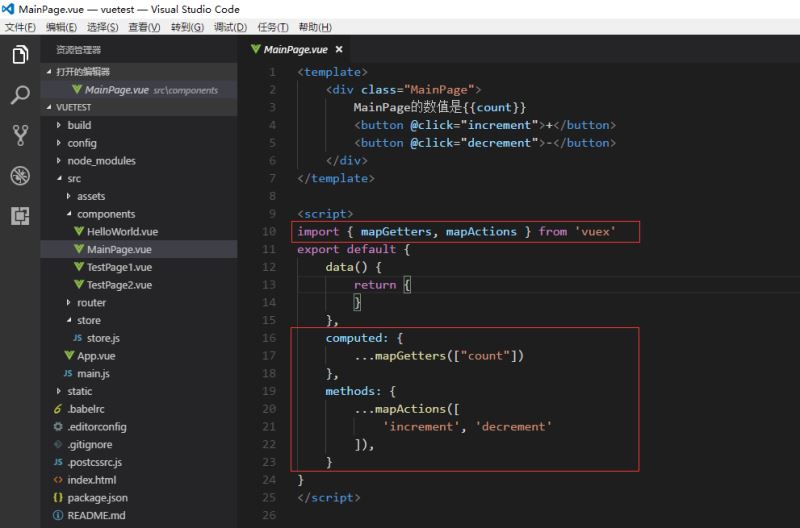Open the 编辑(E) menu
The image size is (800, 528).
(x=61, y=27)
